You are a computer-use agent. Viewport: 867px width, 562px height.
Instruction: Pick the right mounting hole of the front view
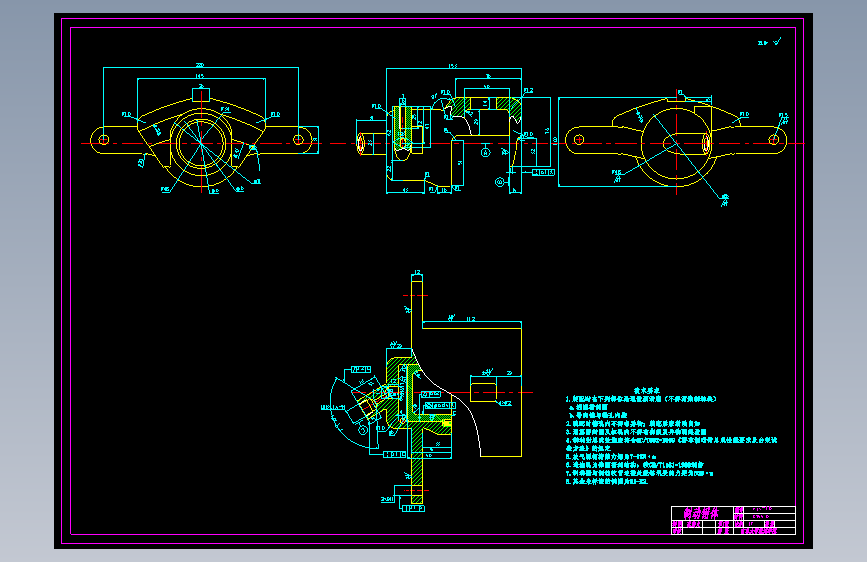299,139
